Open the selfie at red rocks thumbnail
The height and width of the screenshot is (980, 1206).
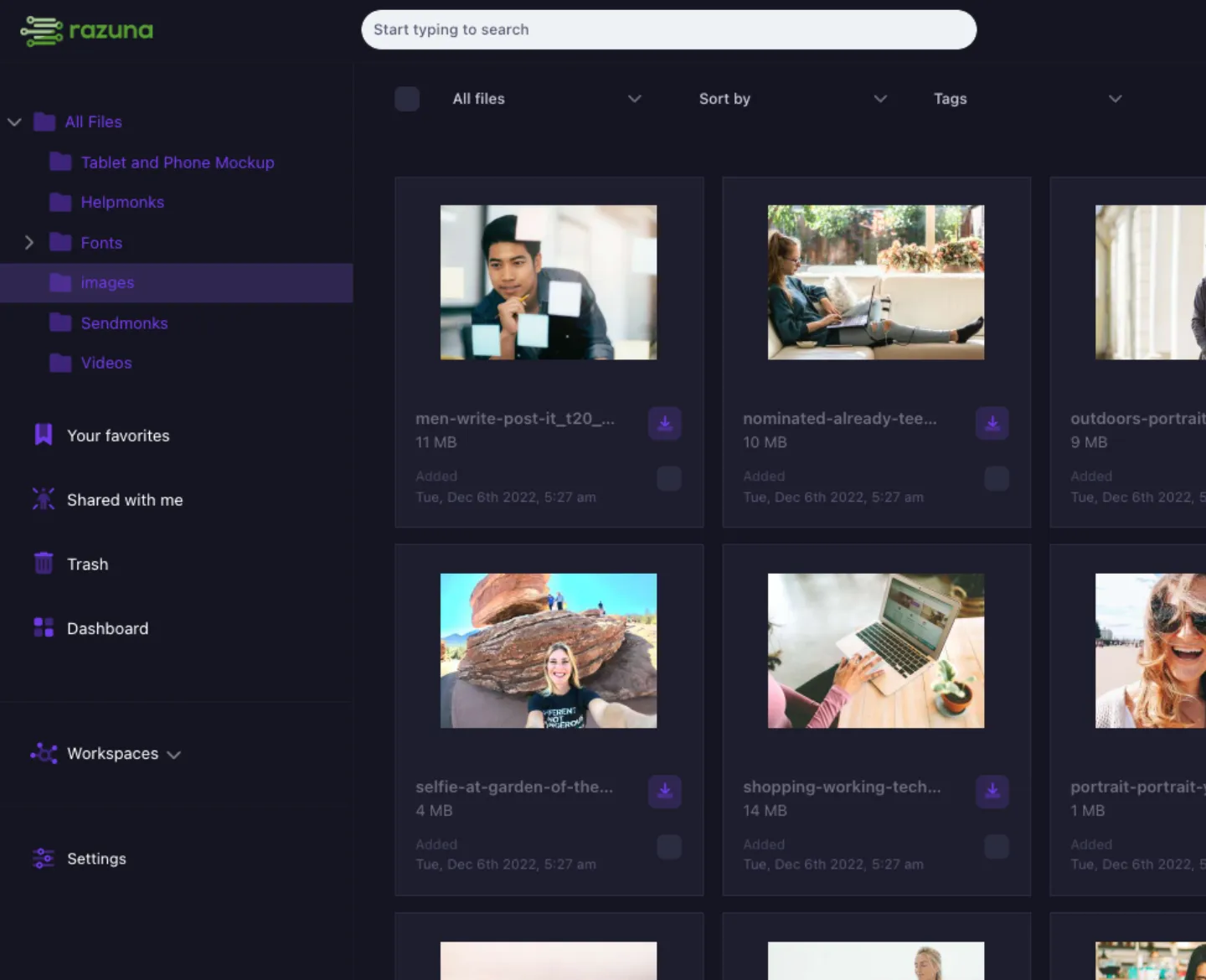pyautogui.click(x=549, y=651)
